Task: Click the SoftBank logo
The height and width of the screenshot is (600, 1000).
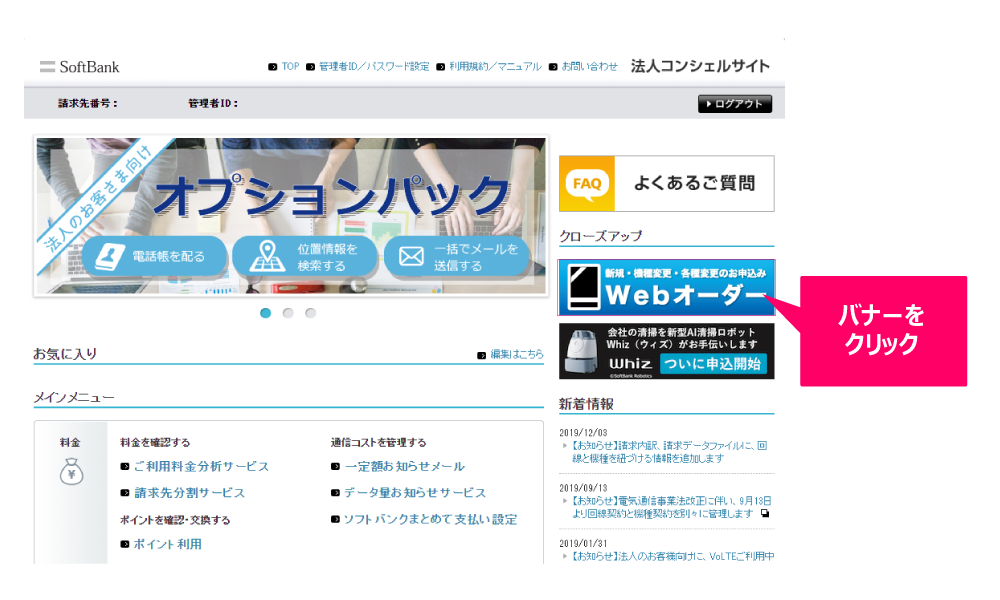Action: pyautogui.click(x=79, y=67)
